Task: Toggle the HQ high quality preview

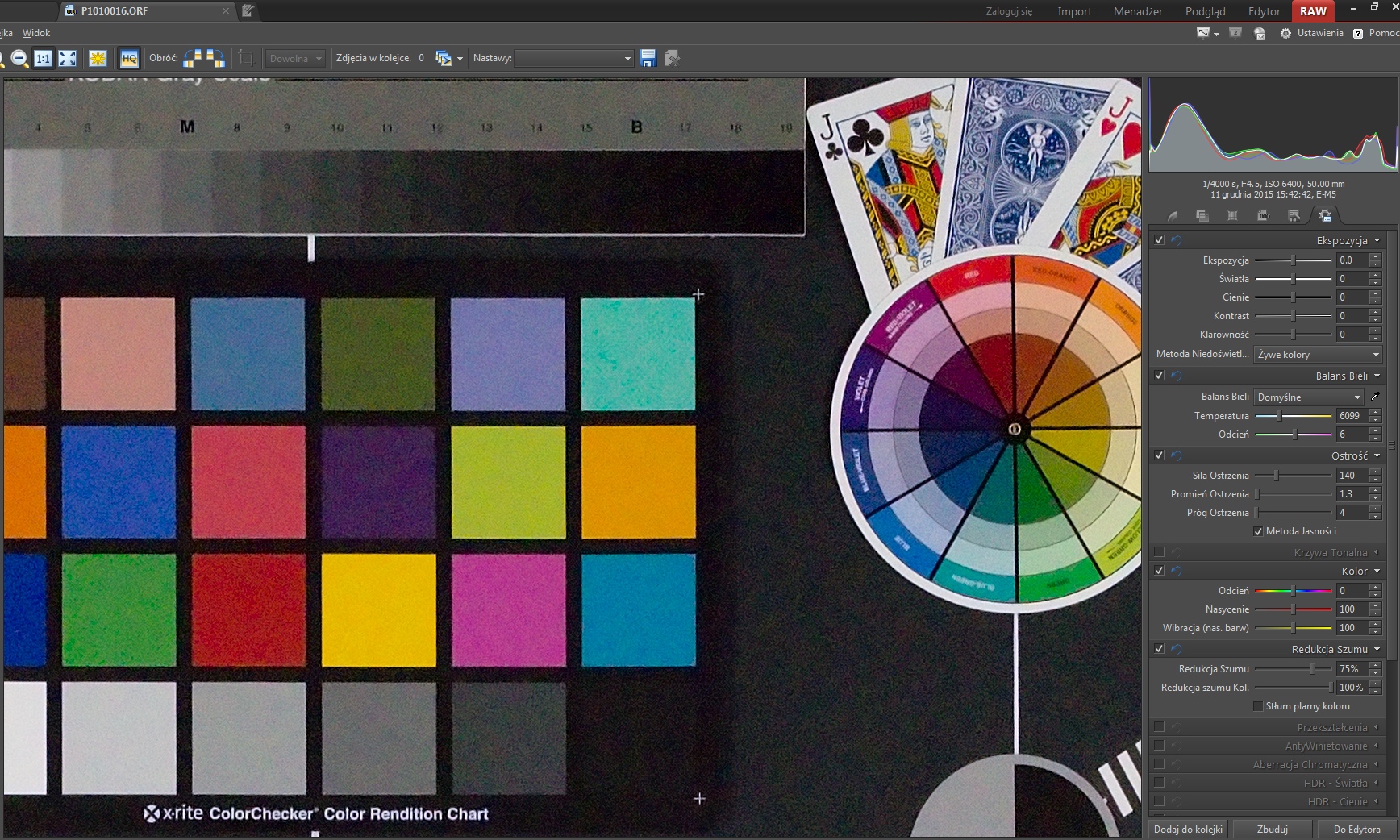Action: coord(129,58)
